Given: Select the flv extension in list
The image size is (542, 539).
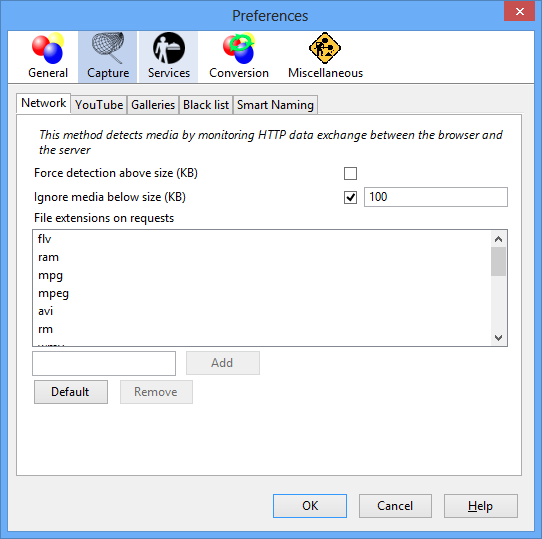Looking at the screenshot, I should tap(262, 239).
